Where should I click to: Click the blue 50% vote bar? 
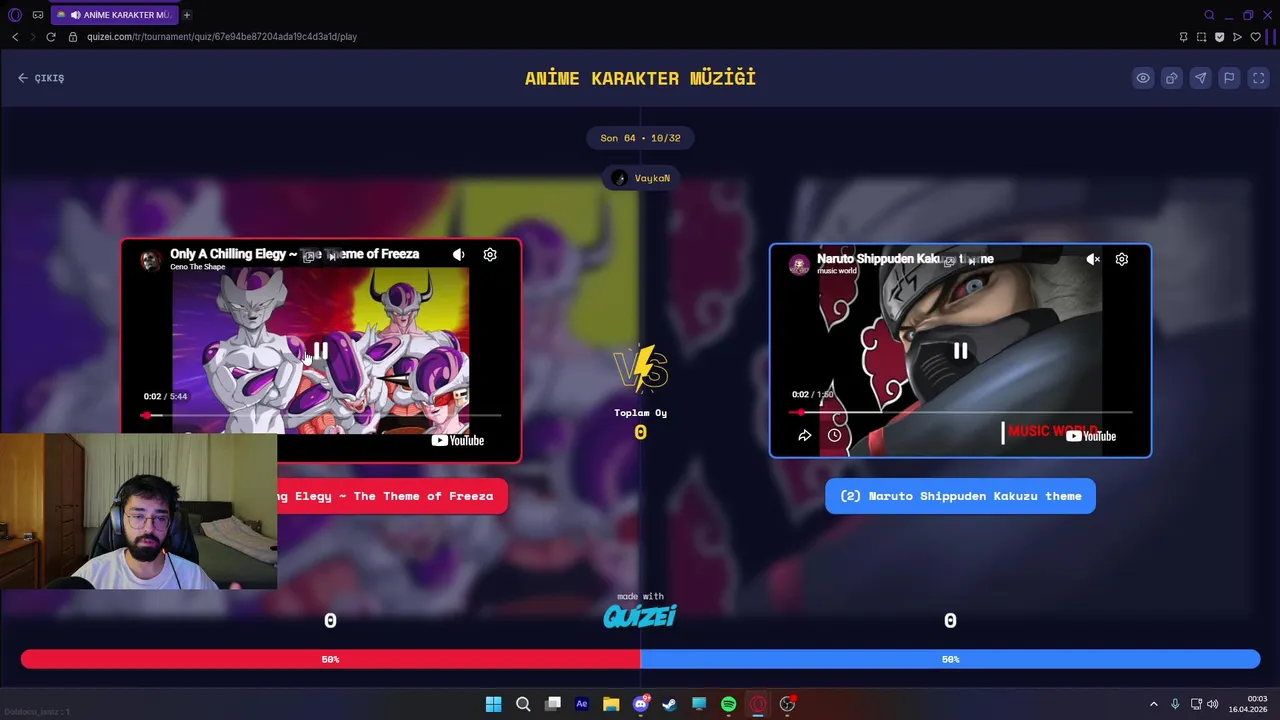click(x=950, y=659)
